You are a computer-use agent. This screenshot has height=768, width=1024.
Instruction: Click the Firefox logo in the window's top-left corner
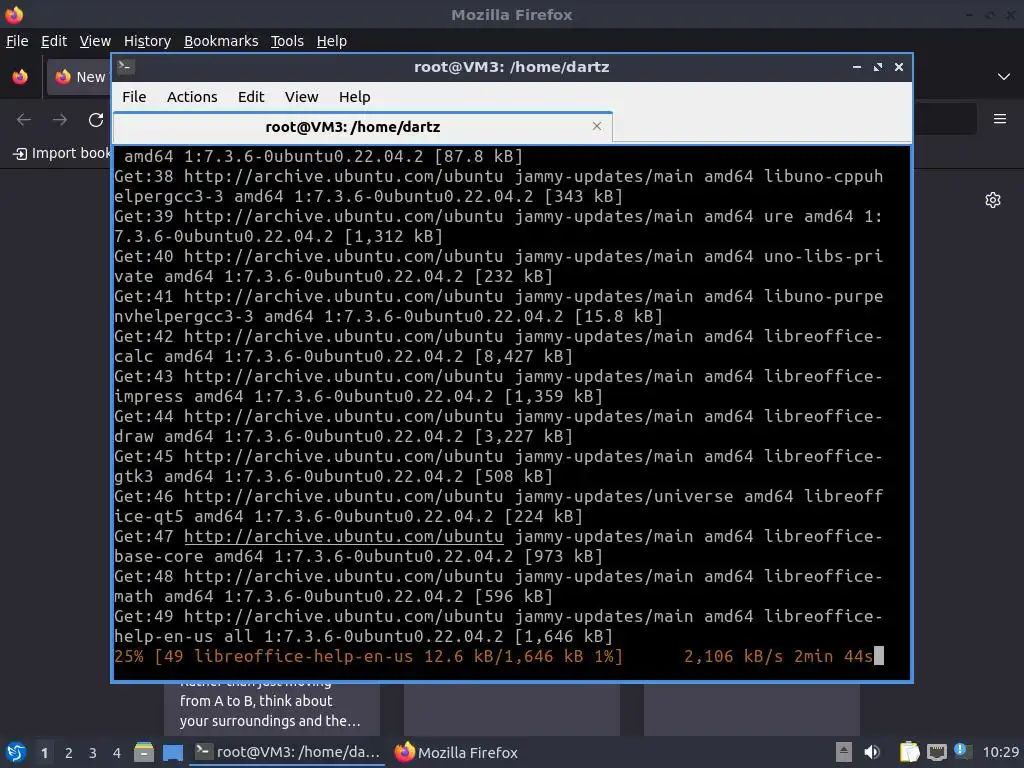click(14, 14)
